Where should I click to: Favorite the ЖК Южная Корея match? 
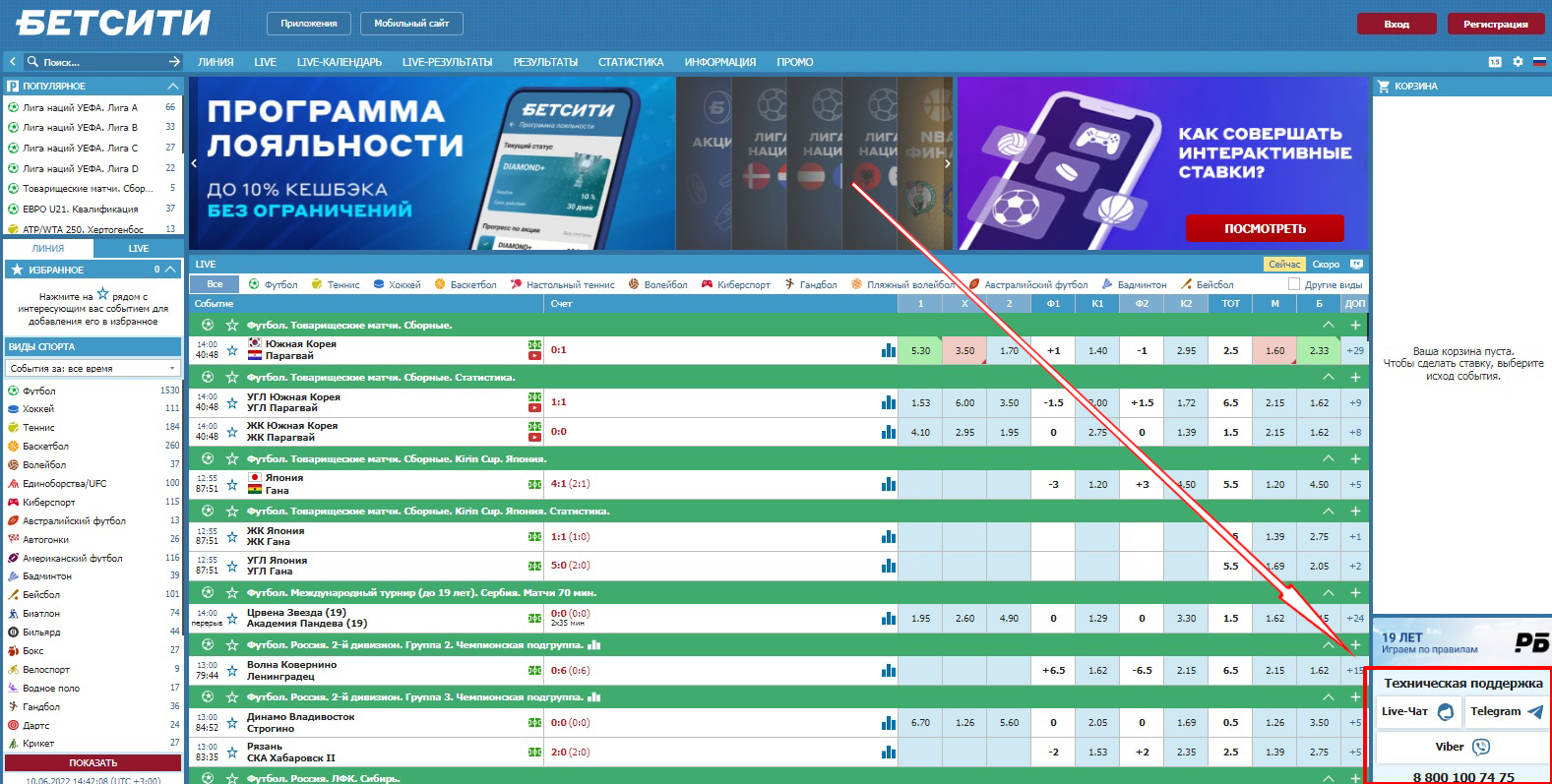click(232, 432)
